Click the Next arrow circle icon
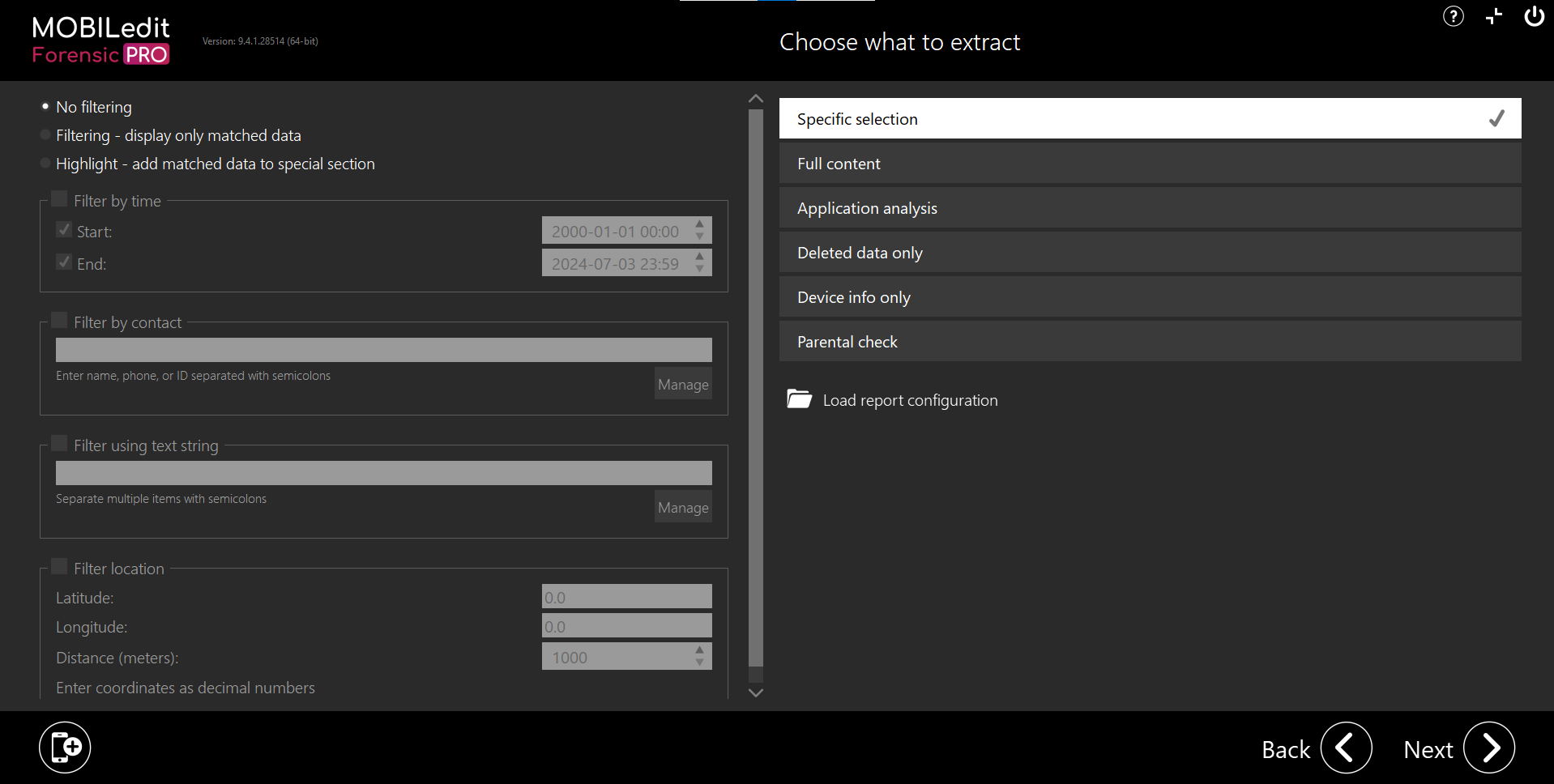The height and width of the screenshot is (784, 1554). 1488,748
